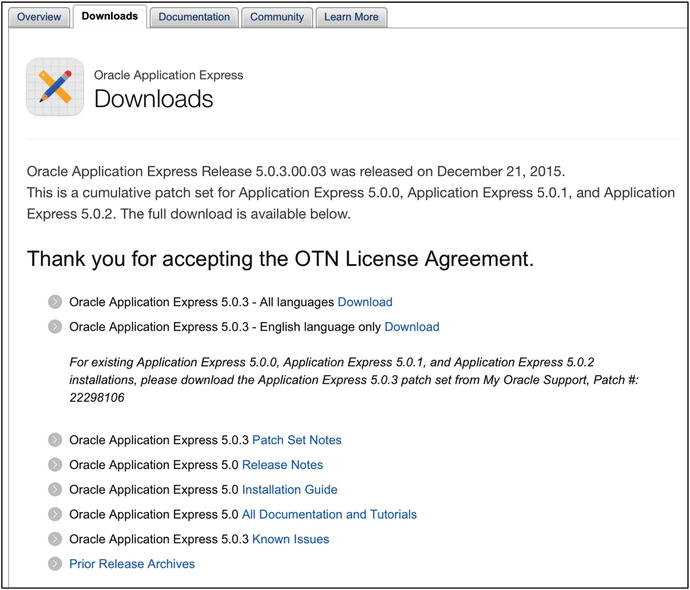Image resolution: width=690 pixels, height=590 pixels.
Task: Open All Documentation and Tutorials link
Action: tap(329, 514)
